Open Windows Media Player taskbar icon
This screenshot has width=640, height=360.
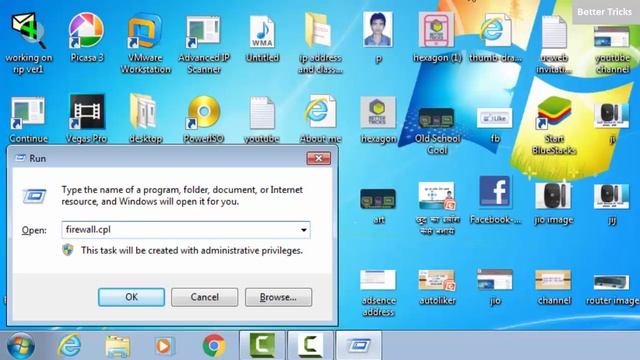[x=165, y=346]
